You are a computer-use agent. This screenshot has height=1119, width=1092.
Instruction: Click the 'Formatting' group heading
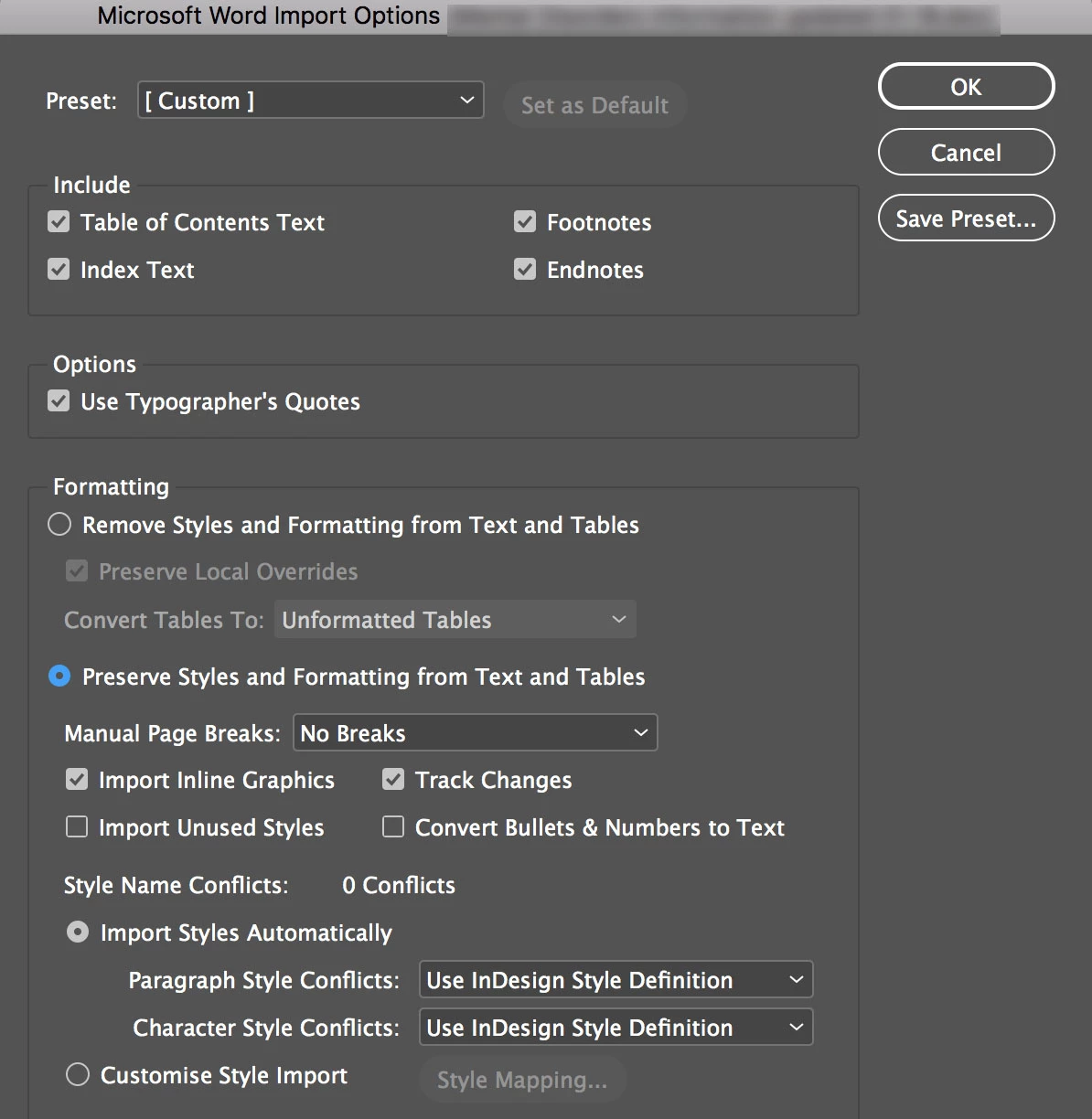pyautogui.click(x=111, y=487)
